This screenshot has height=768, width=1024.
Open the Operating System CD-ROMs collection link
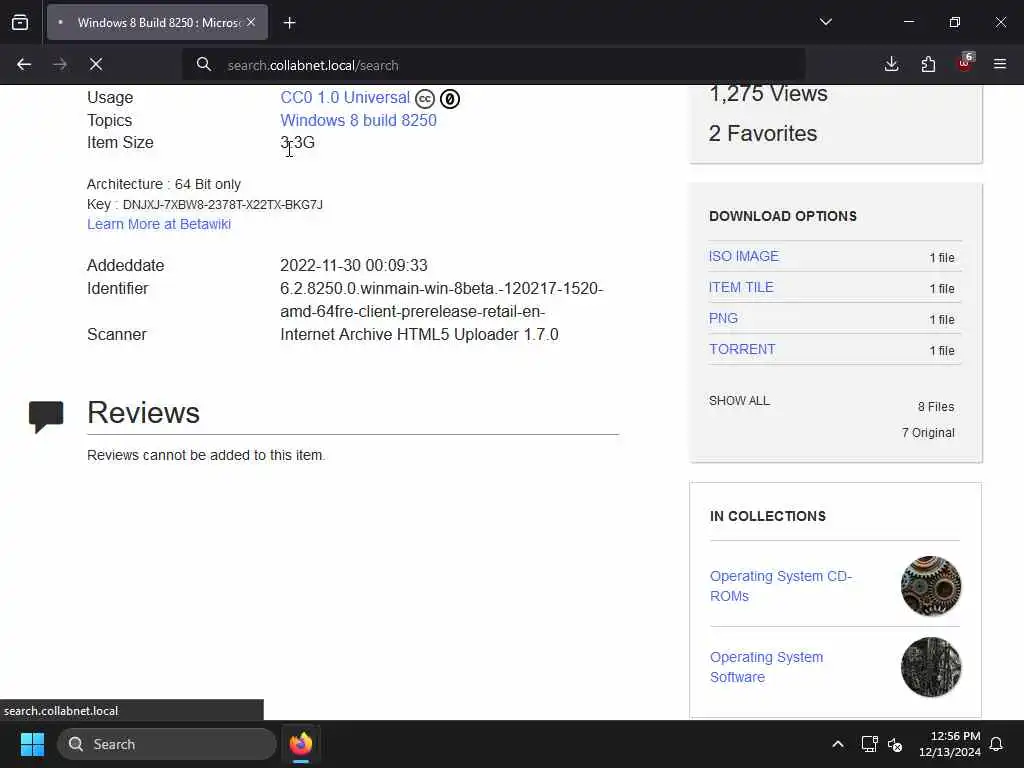coord(780,586)
